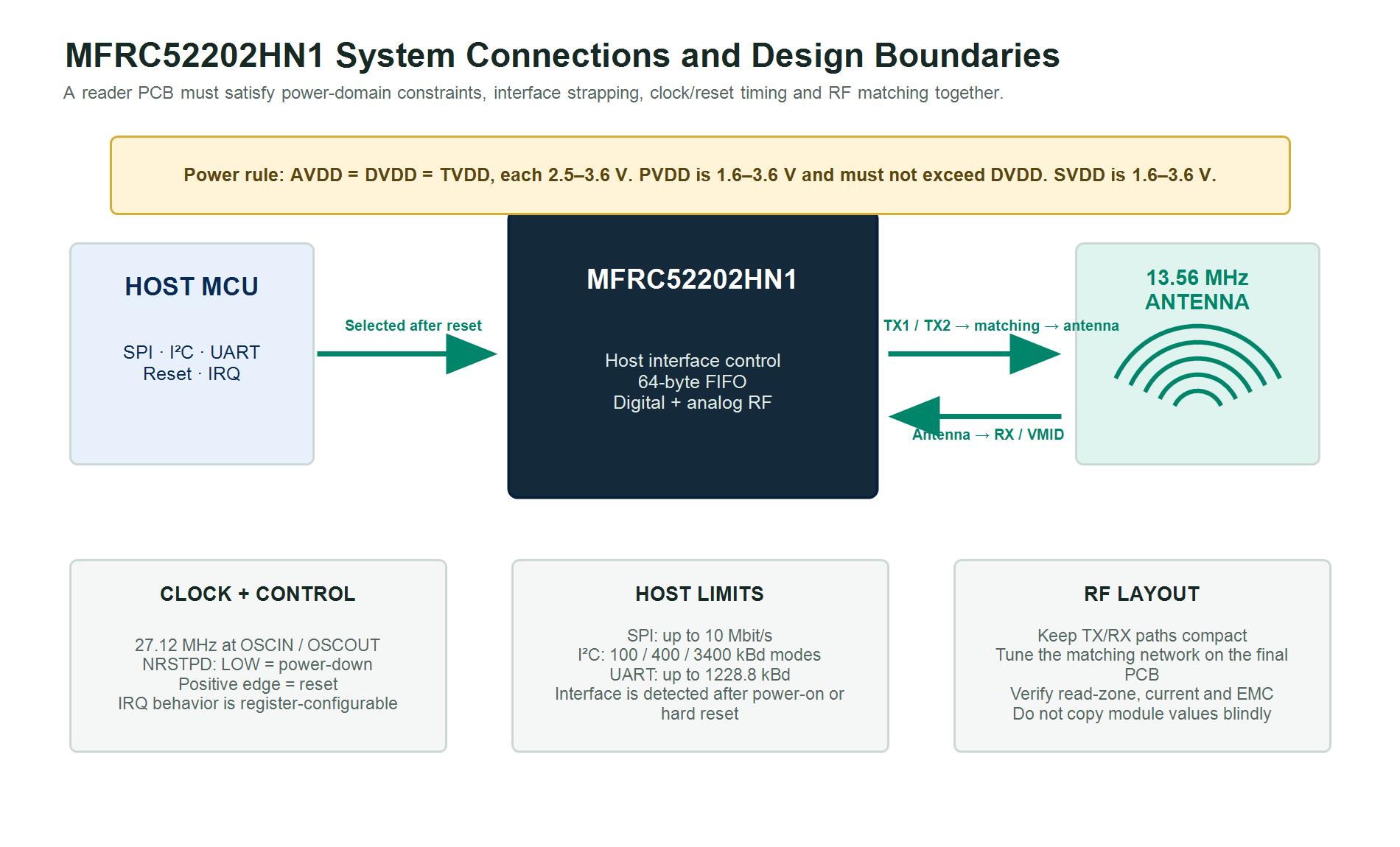Select the title 'MFRC52202HN1 System Connections and Design Boundaries'
The width and height of the screenshot is (1400, 847).
pyautogui.click(x=562, y=55)
